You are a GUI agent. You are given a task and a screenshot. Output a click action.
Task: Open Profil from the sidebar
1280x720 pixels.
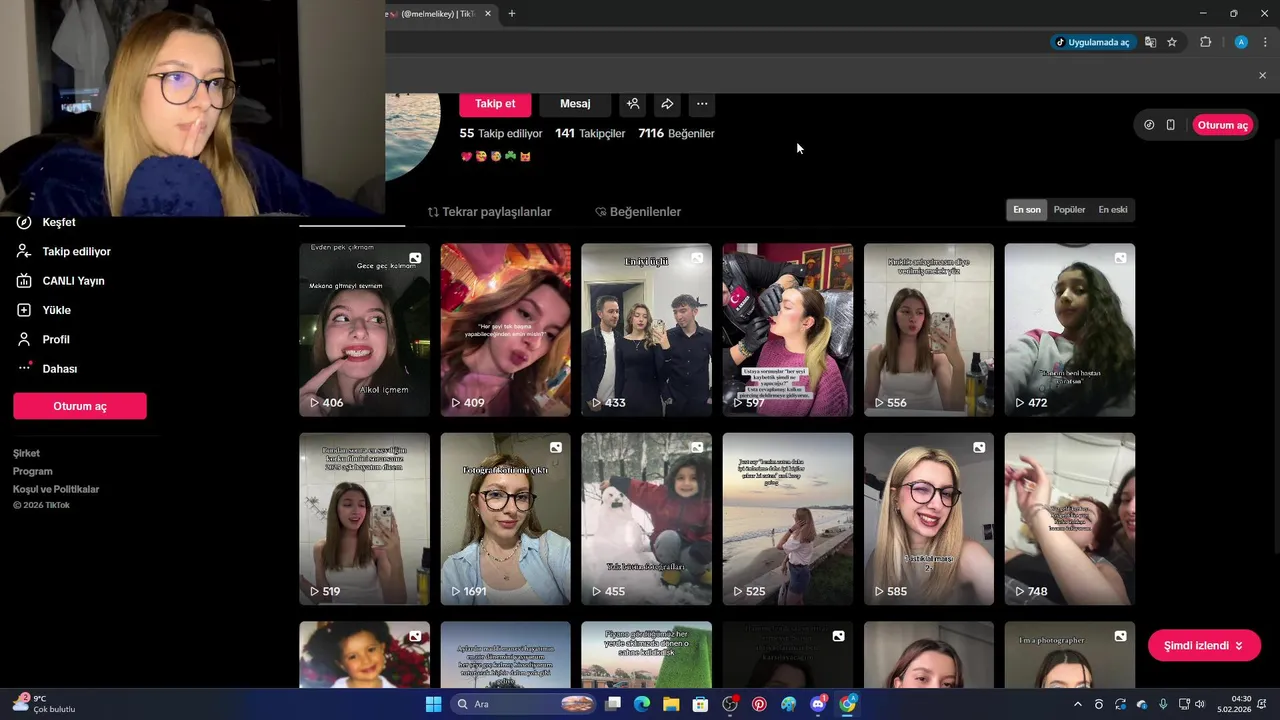coord(44,339)
